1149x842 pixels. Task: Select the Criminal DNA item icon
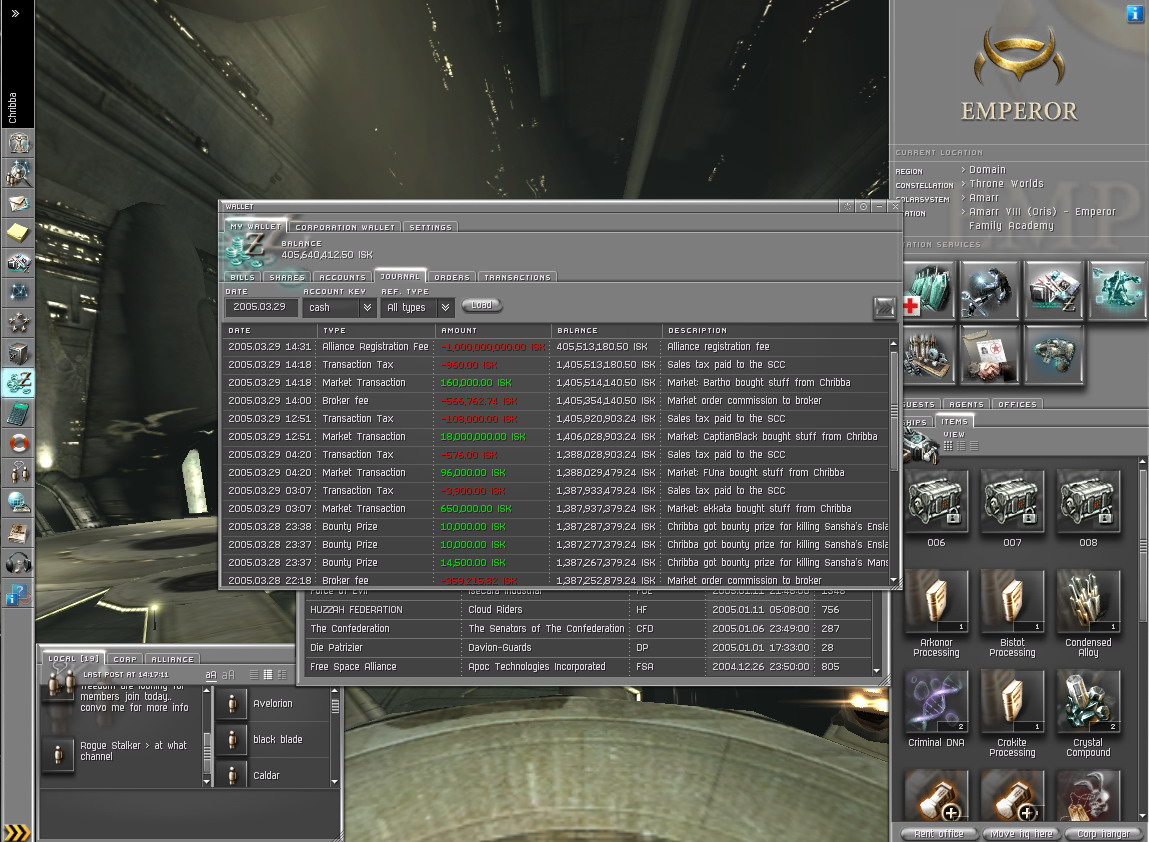point(936,701)
